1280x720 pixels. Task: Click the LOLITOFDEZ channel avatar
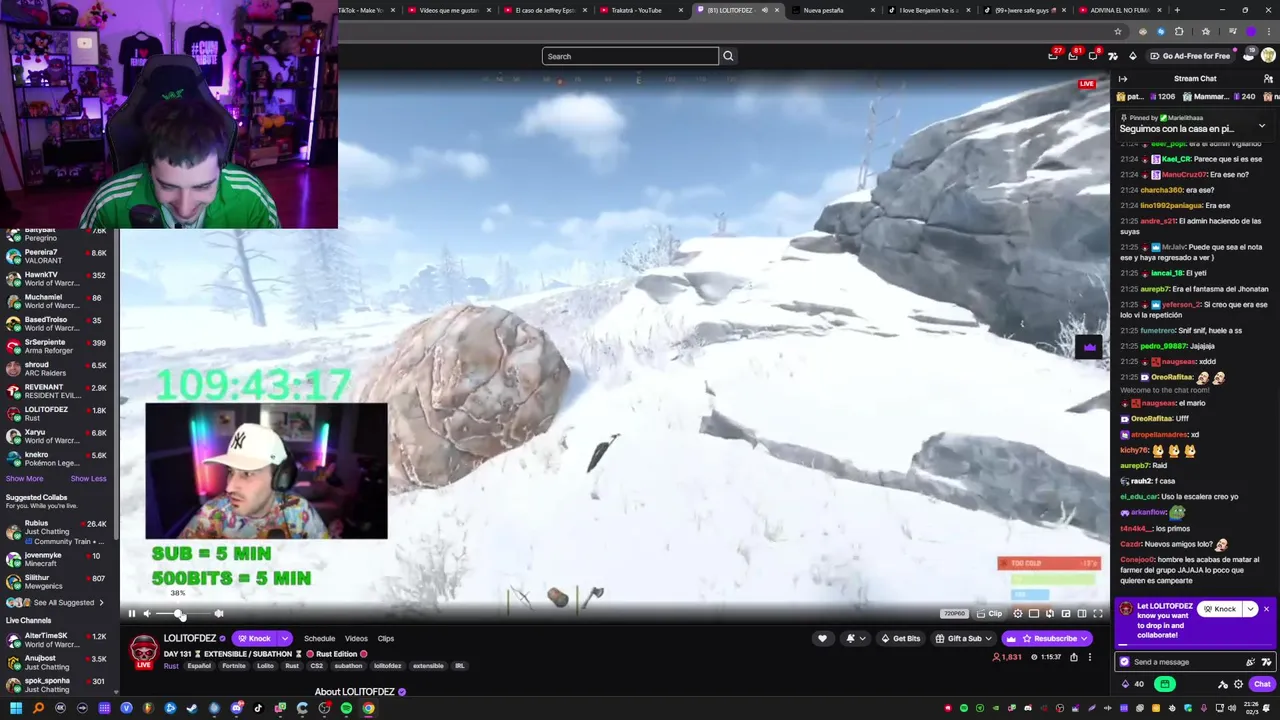144,650
